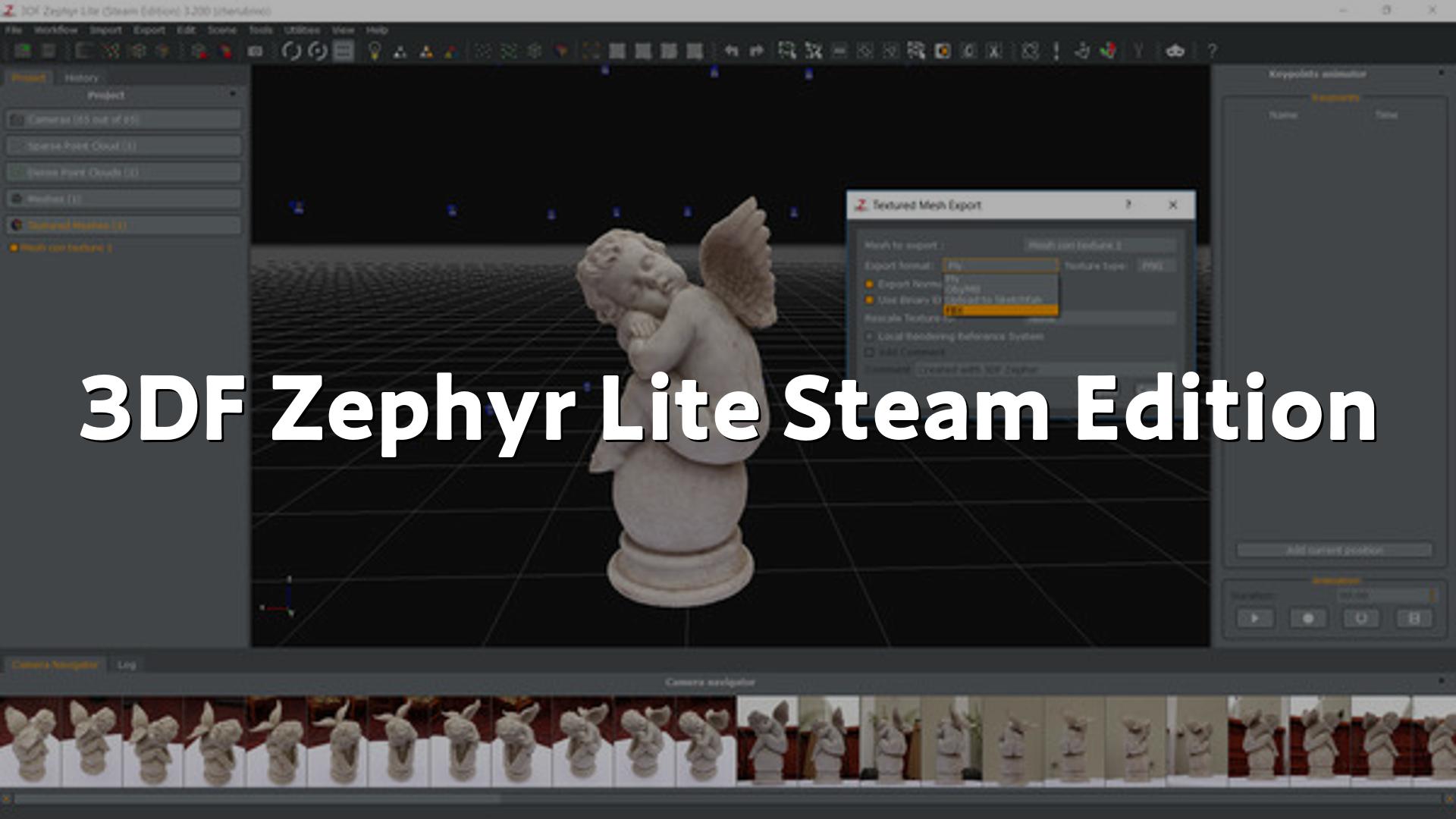The height and width of the screenshot is (819, 1456).
Task: Choose FBX from the export format list
Action: [x=1000, y=310]
